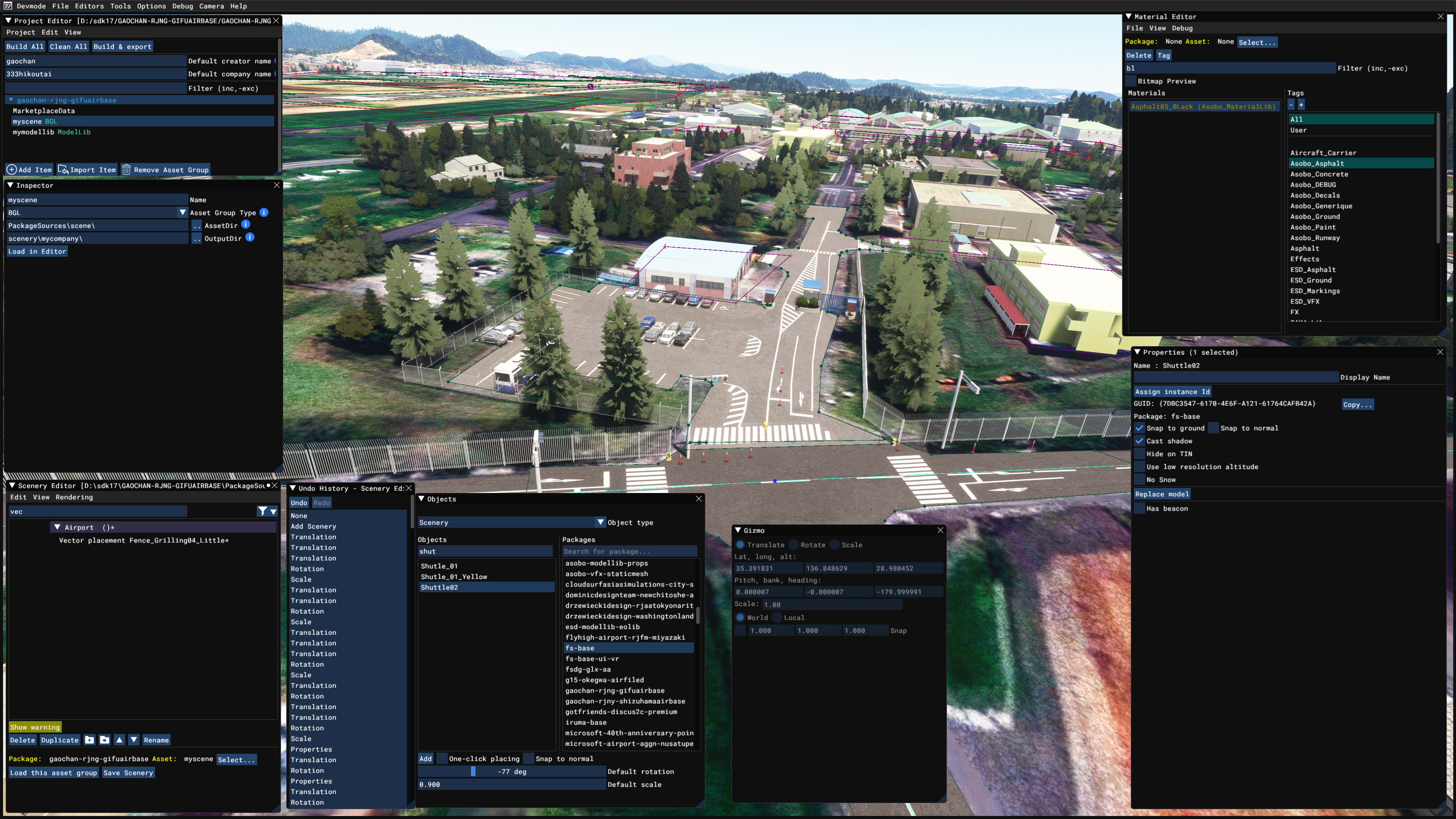Click the Replace model button
This screenshot has height=819, width=1456.
tap(1162, 494)
